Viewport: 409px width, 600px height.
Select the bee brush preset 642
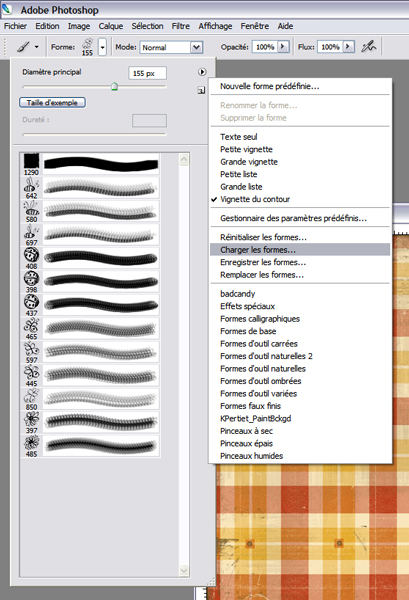click(90, 188)
